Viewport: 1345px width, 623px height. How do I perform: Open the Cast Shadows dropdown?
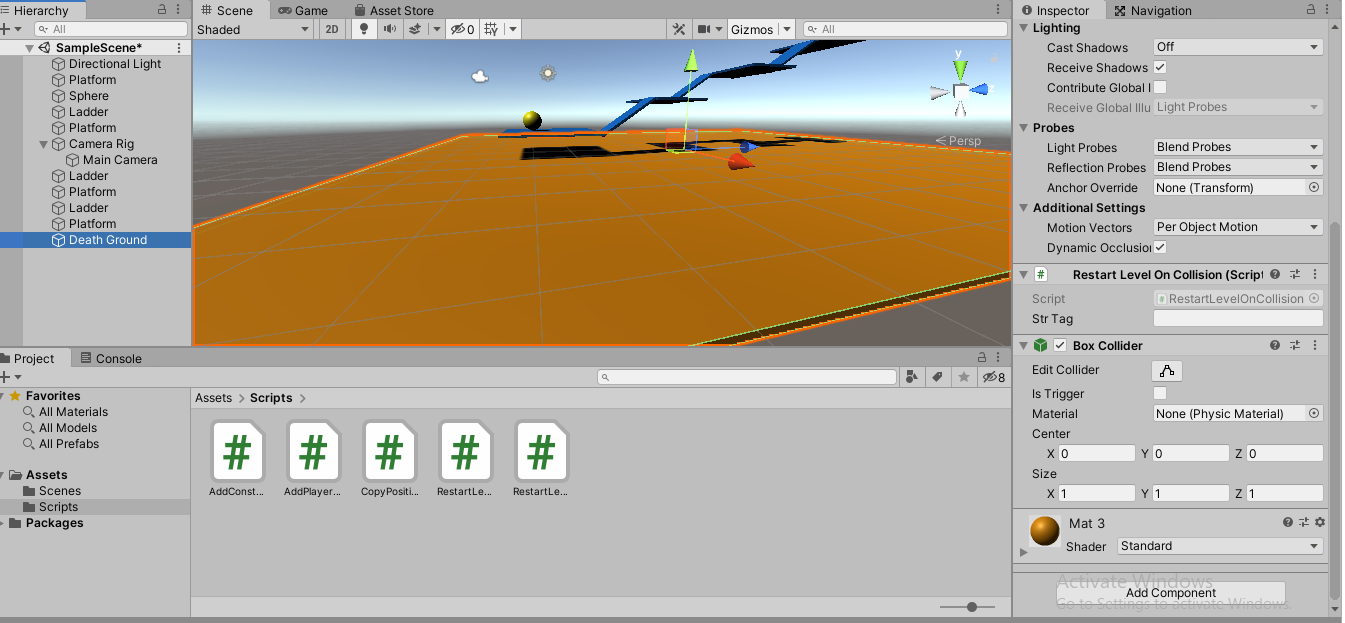click(1238, 47)
